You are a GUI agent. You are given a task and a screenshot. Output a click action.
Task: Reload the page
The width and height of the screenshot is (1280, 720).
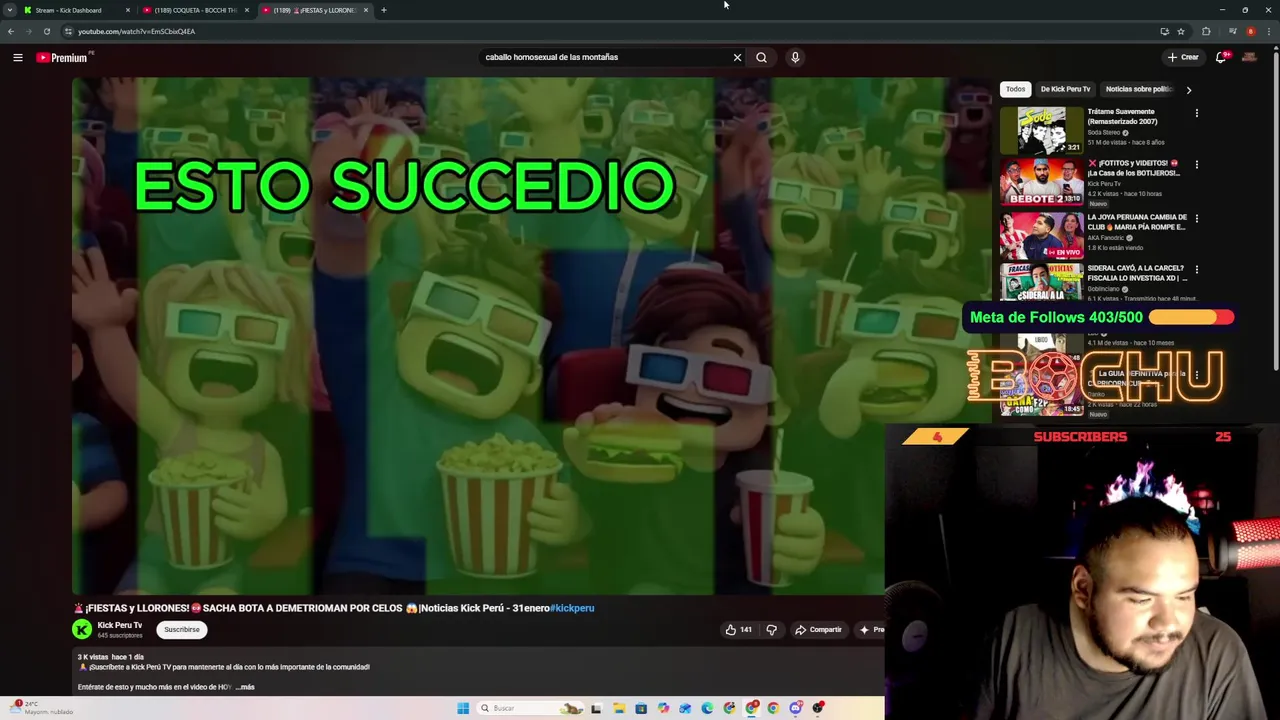click(47, 31)
